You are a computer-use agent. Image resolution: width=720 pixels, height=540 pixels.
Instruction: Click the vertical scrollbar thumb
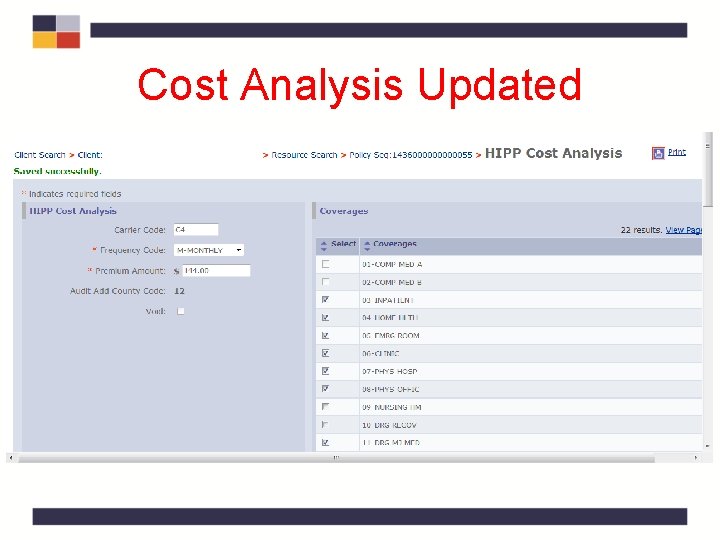[x=708, y=169]
